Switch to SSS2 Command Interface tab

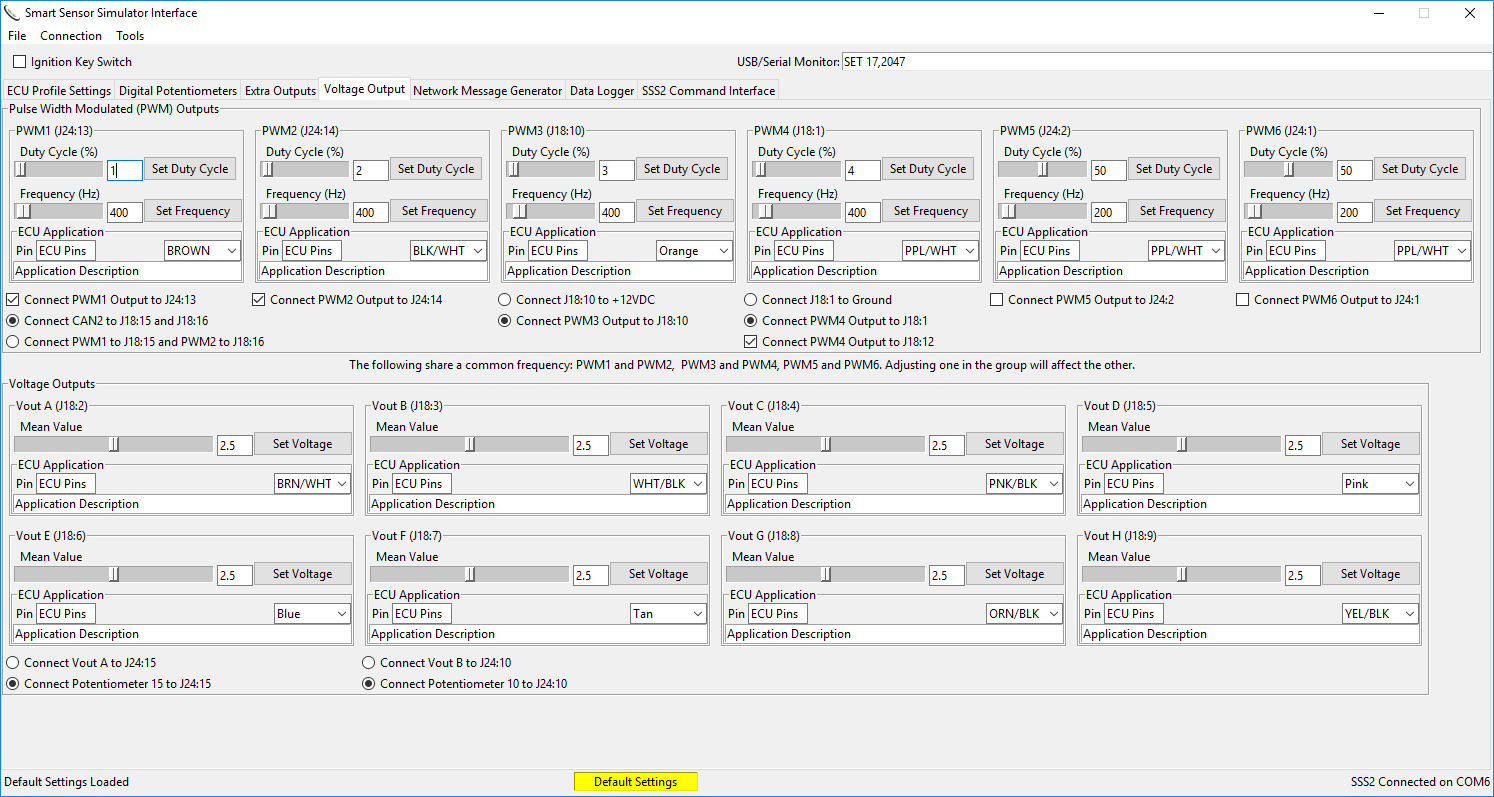[708, 91]
